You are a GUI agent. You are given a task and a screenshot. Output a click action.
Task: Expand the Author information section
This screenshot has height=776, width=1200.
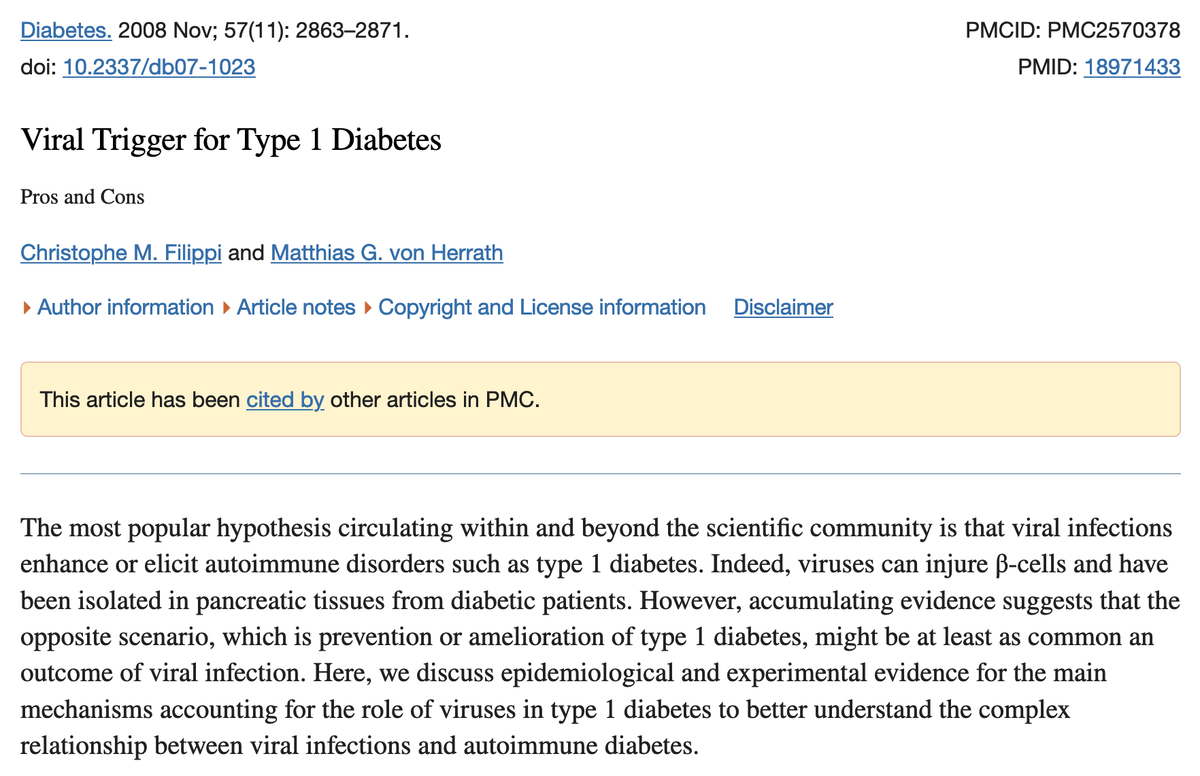tap(125, 308)
